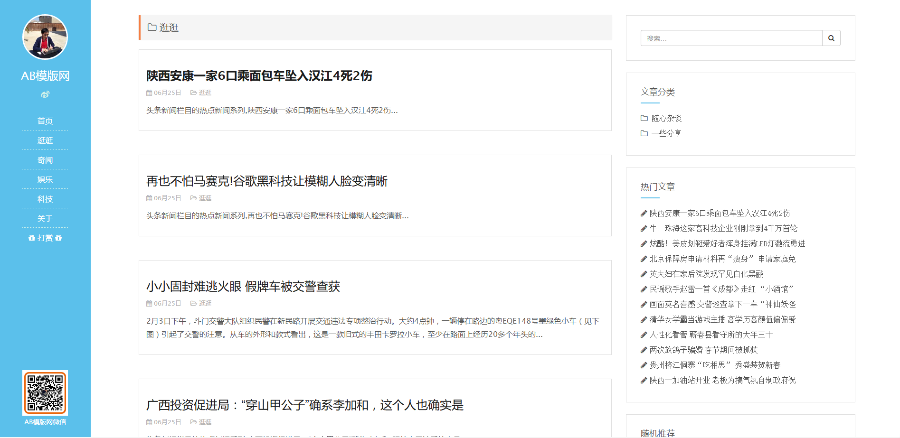Open hot article about 加油站开业 老板
Image resolution: width=900 pixels, height=438 pixels.
723,380
